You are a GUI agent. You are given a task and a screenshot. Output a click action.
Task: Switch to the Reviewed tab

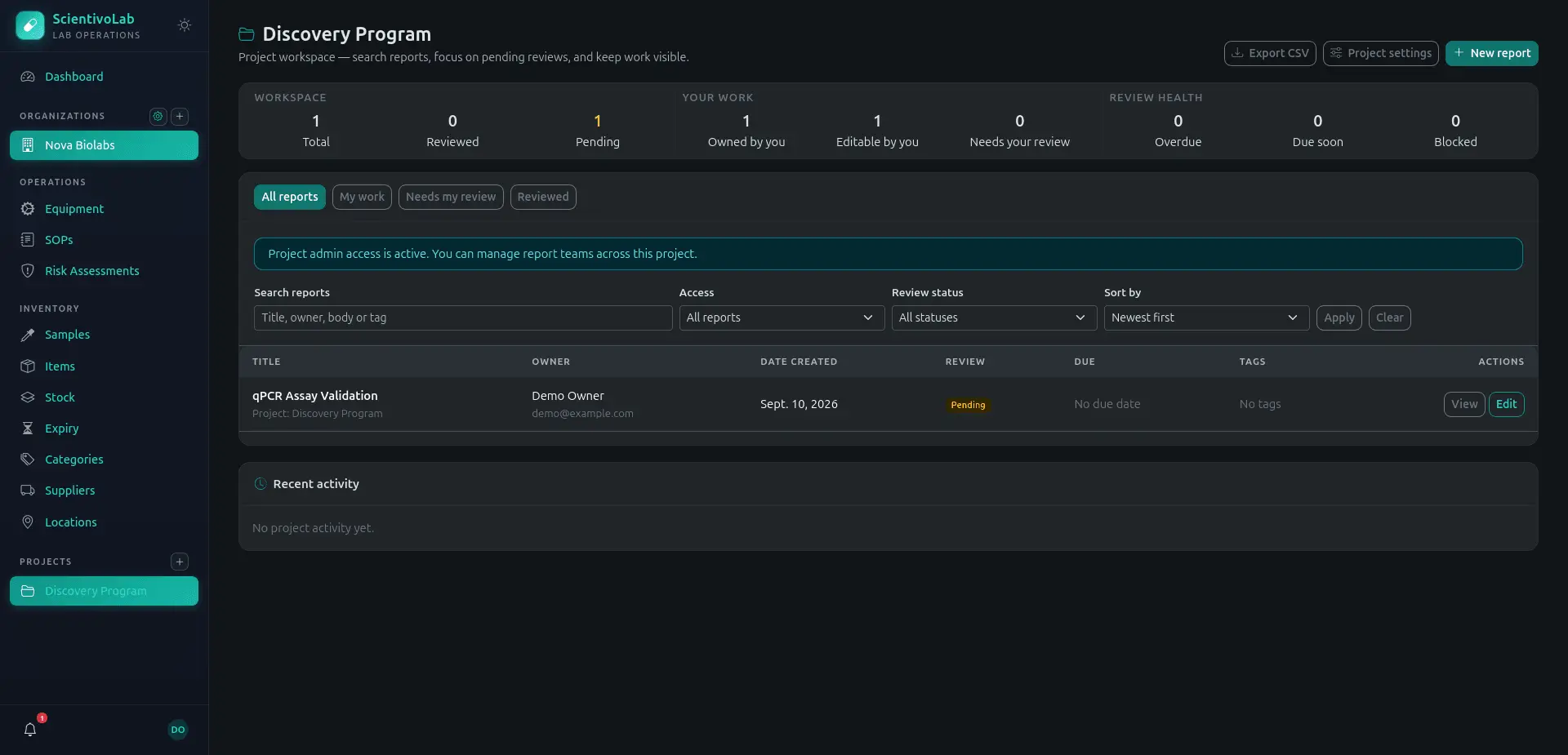(x=543, y=197)
